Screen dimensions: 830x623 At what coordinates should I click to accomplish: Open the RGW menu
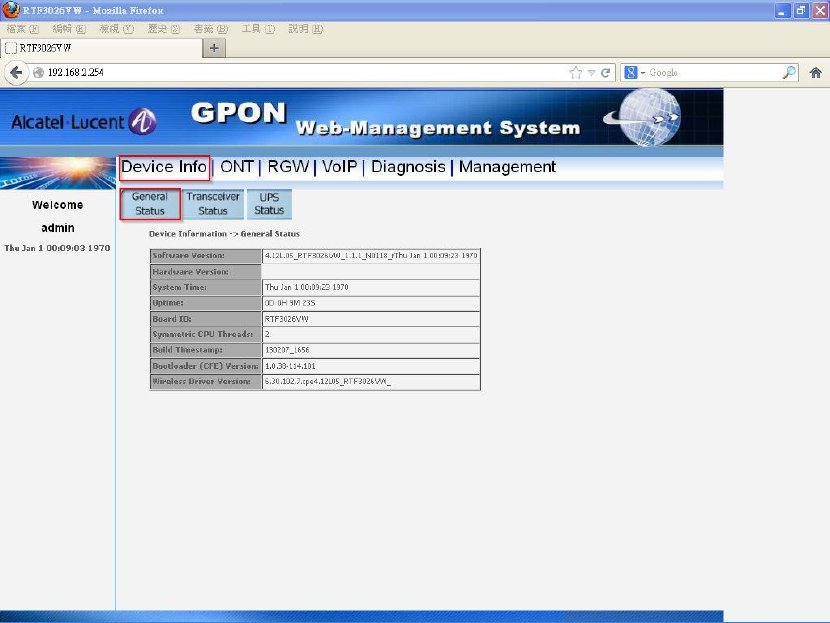pos(288,167)
